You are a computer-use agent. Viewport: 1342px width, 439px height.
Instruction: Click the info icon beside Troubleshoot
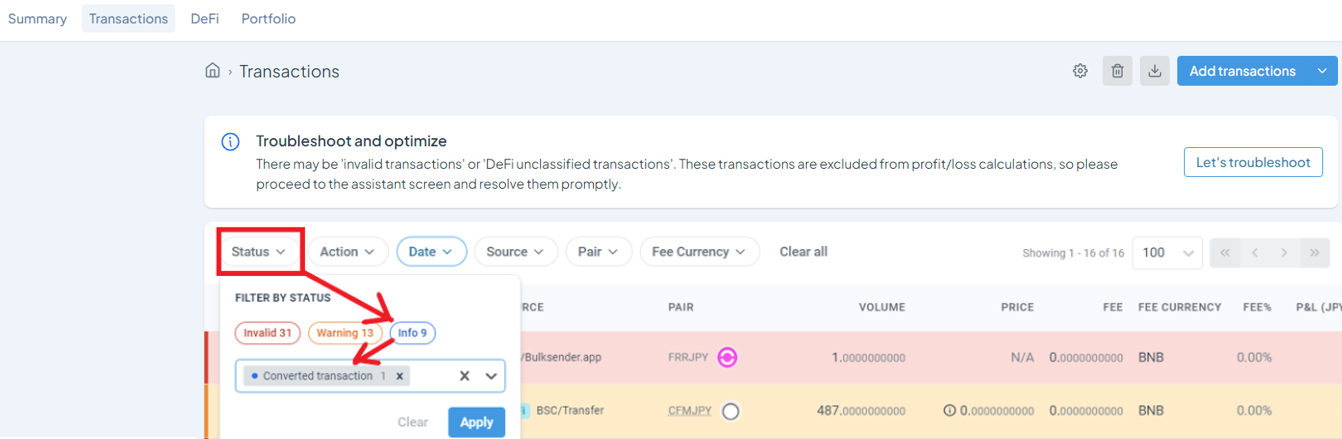pos(230,141)
